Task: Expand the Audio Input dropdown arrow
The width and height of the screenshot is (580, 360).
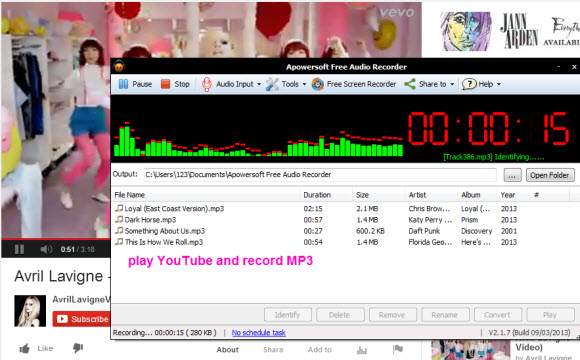Action: (x=259, y=85)
